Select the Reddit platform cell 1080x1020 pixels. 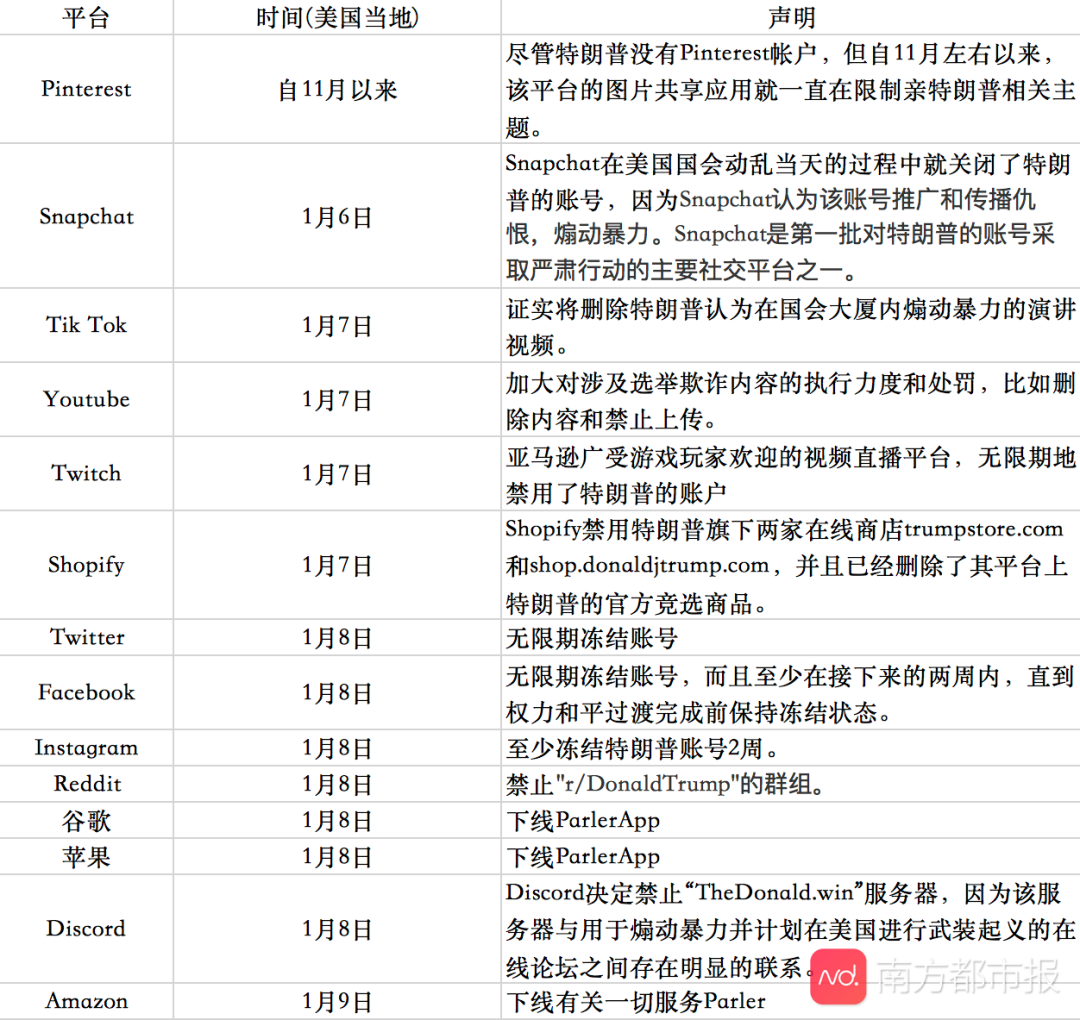click(86, 784)
